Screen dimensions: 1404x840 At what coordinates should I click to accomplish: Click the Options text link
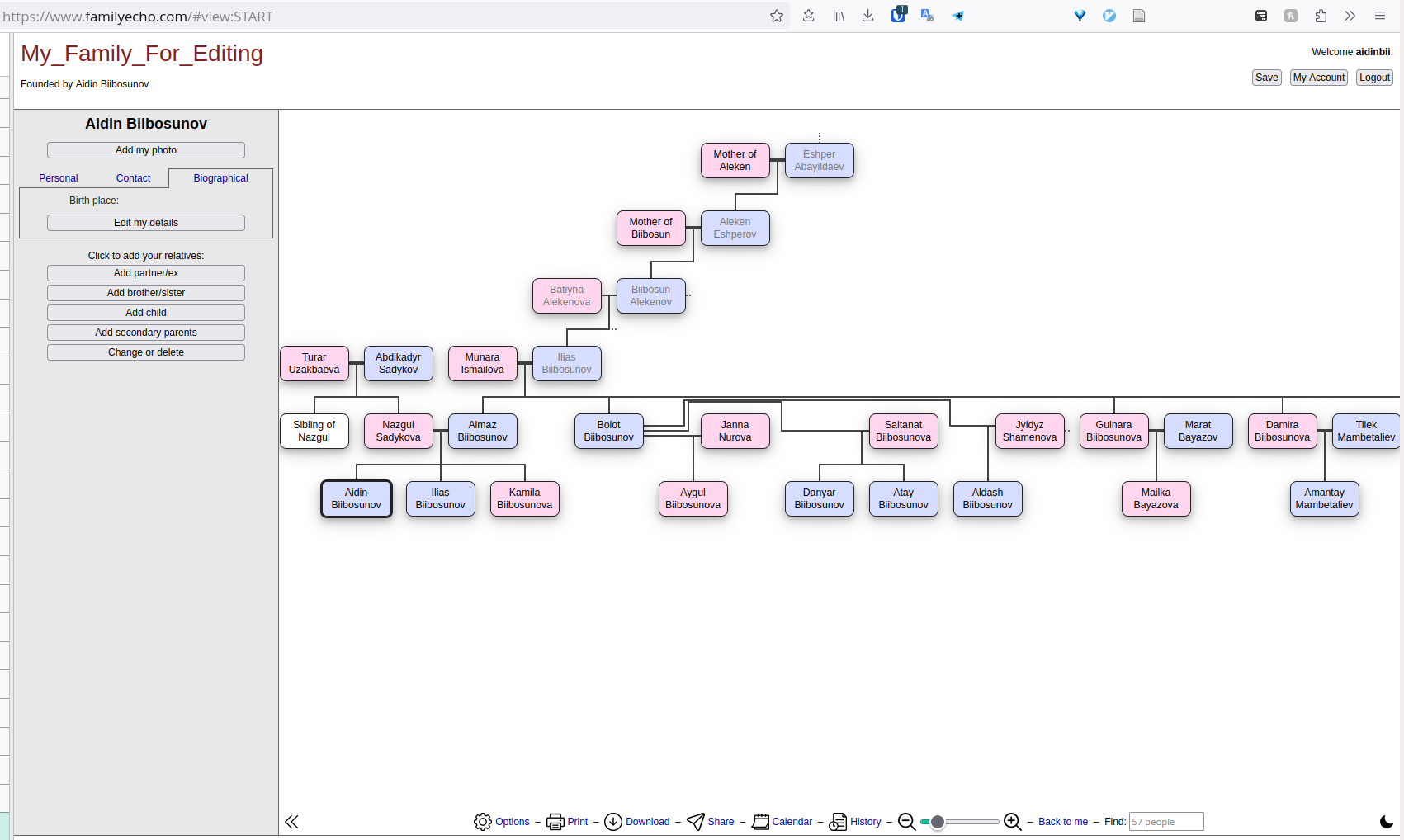pos(513,822)
